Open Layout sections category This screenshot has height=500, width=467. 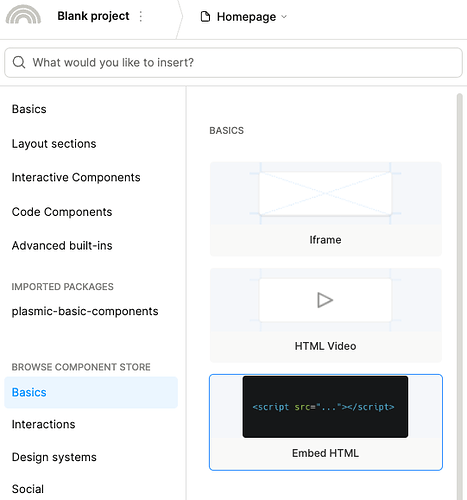click(54, 144)
